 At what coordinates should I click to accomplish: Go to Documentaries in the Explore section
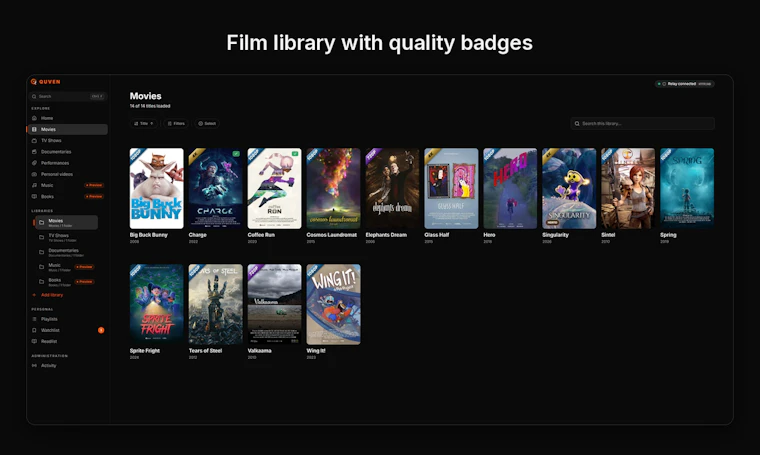tap(67, 152)
